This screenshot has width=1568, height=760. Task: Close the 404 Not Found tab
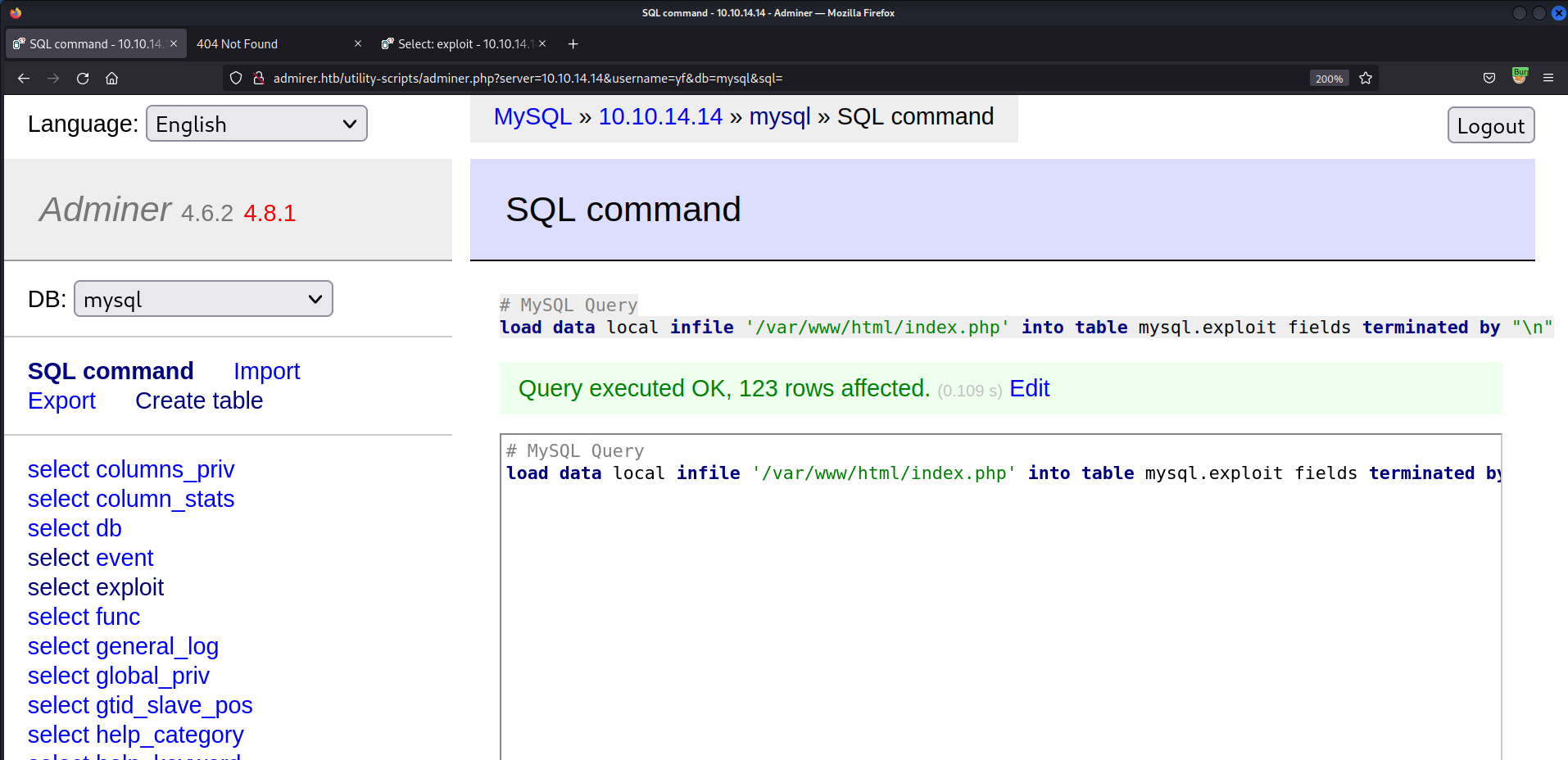(x=358, y=44)
